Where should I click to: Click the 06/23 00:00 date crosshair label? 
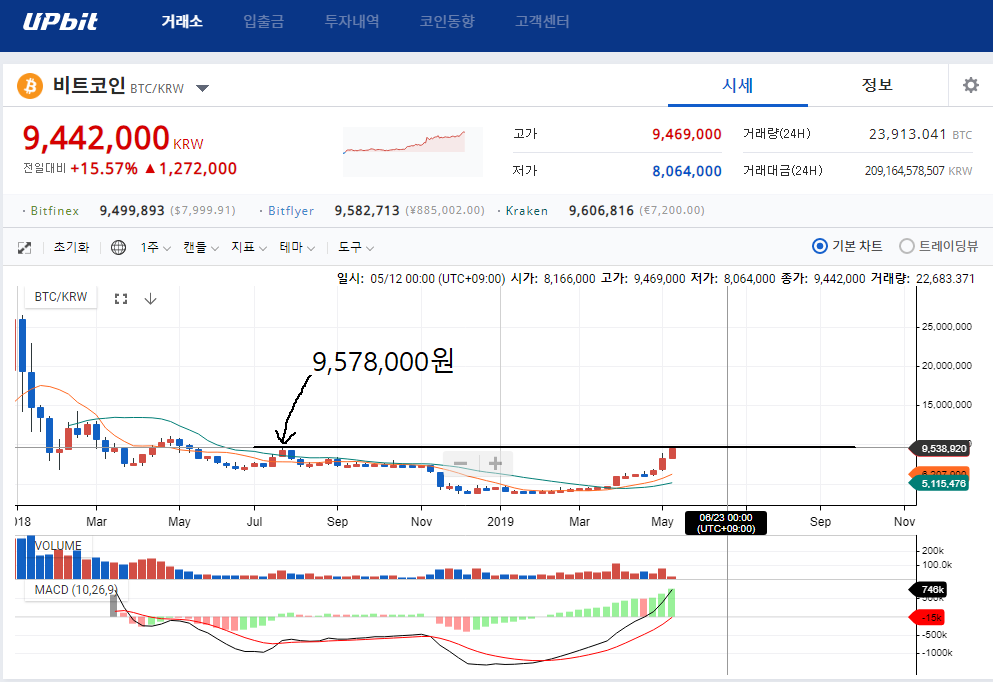click(726, 523)
